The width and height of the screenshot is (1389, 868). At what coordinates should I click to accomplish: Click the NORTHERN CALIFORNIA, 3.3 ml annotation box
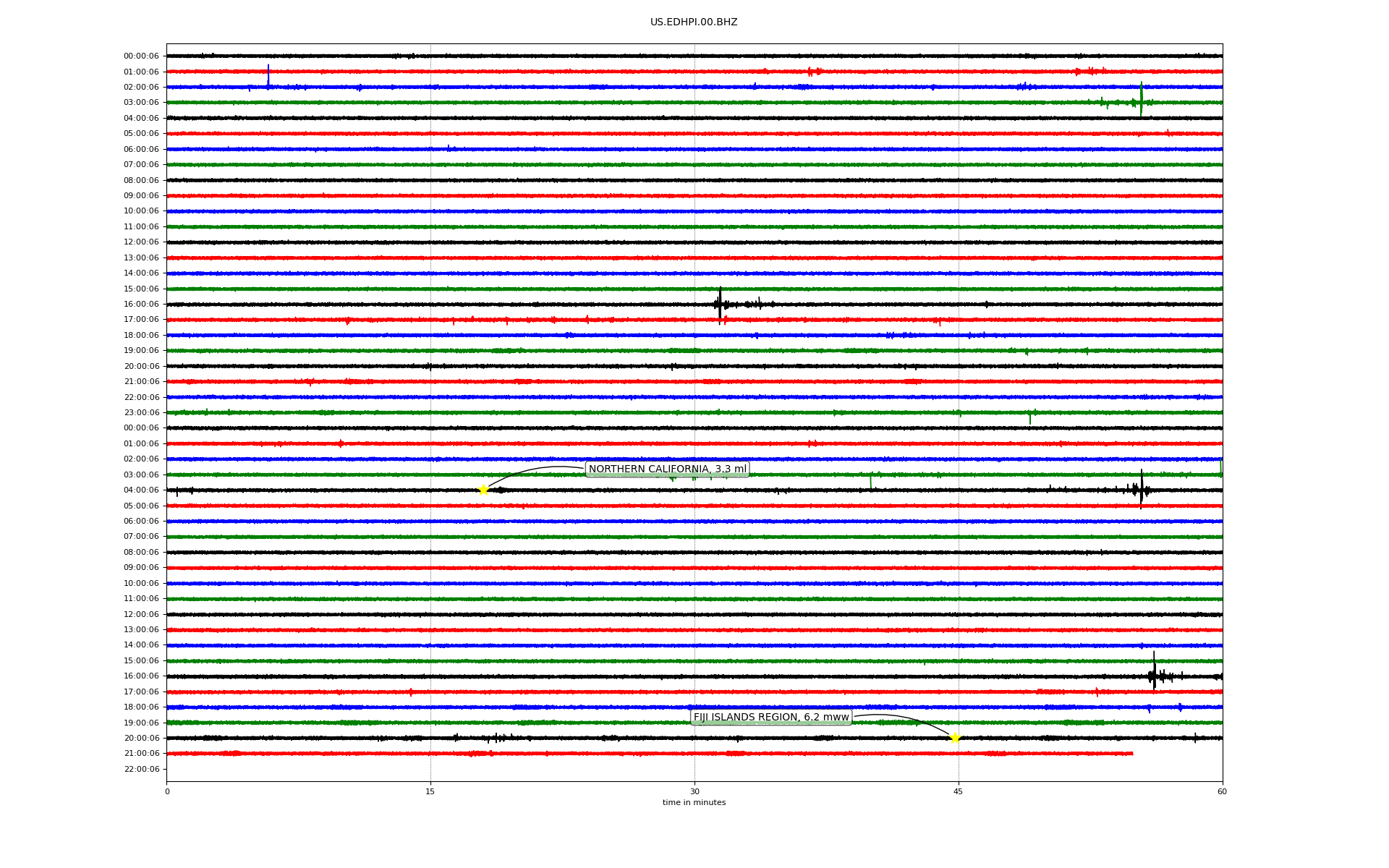point(667,469)
